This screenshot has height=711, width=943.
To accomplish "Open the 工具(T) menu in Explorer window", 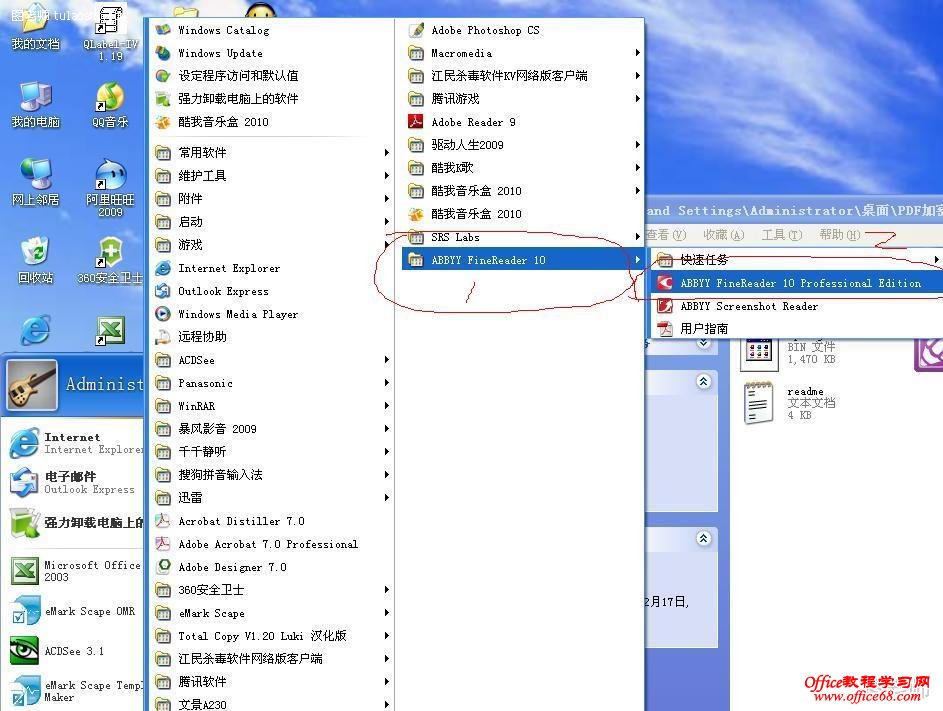I will pos(782,235).
